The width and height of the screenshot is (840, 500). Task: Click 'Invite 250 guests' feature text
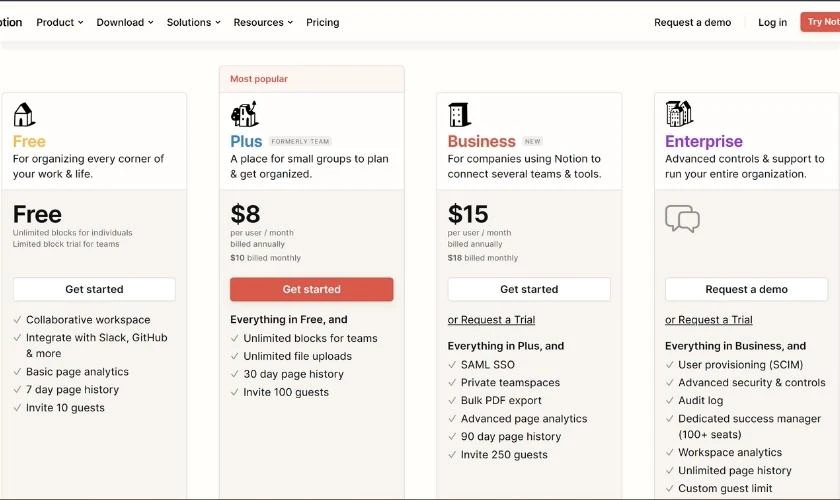(504, 455)
